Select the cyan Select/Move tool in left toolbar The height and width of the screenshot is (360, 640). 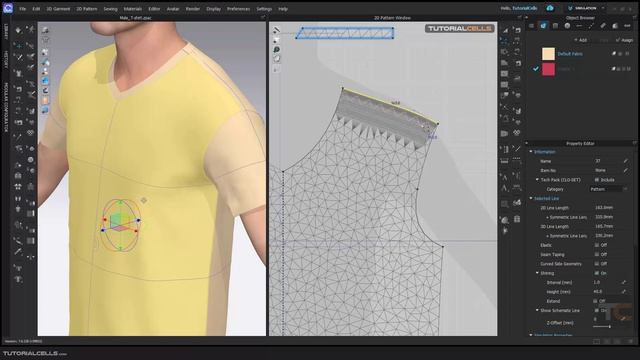18,46
